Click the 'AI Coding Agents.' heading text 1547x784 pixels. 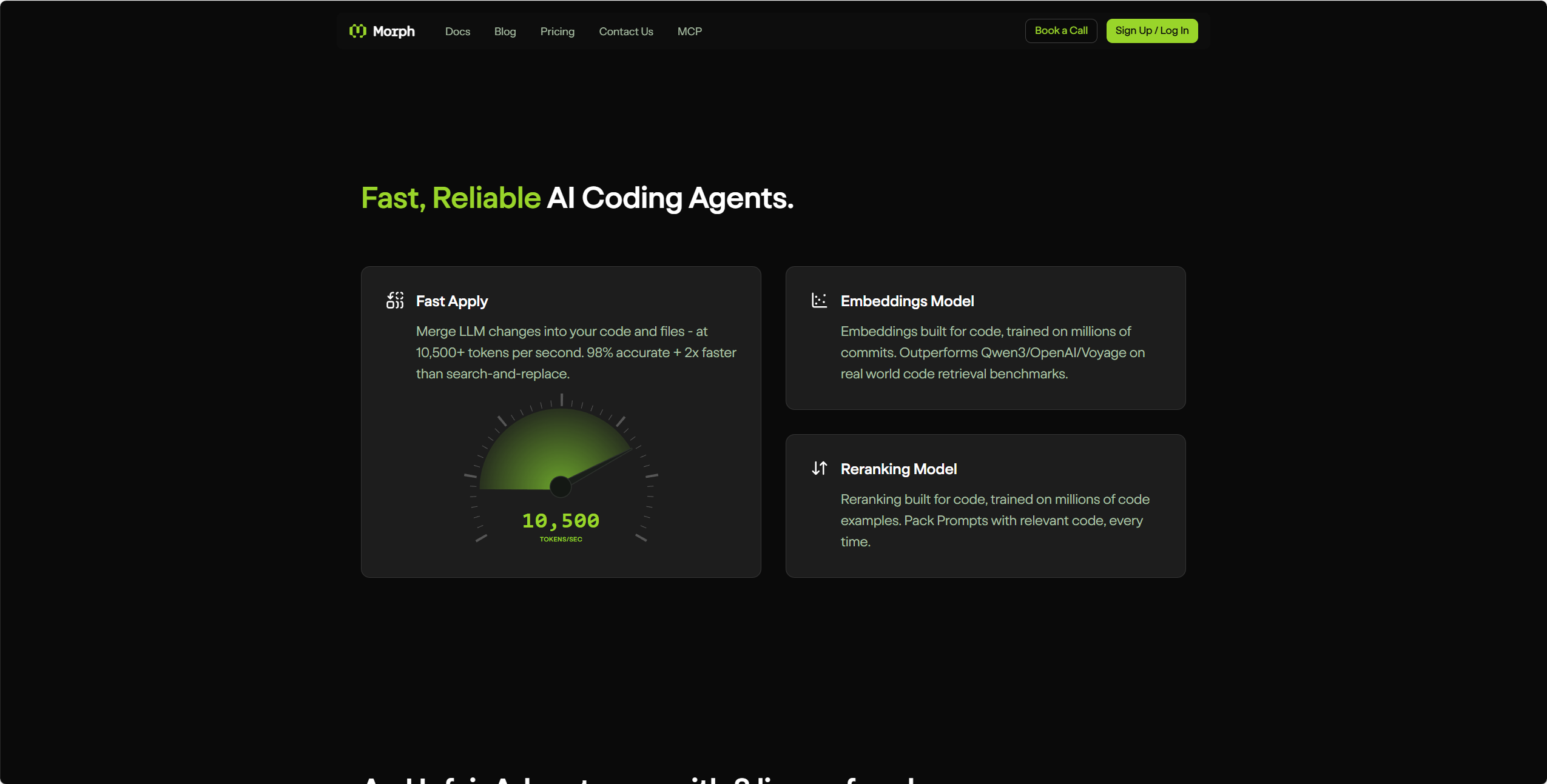pyautogui.click(x=670, y=198)
